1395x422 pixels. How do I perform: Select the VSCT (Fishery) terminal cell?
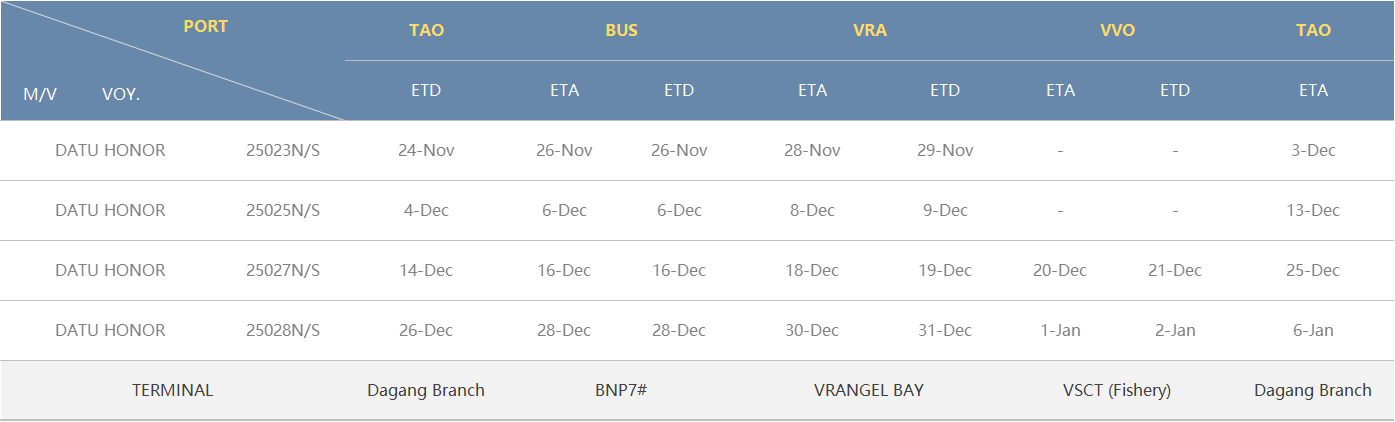pos(1117,390)
